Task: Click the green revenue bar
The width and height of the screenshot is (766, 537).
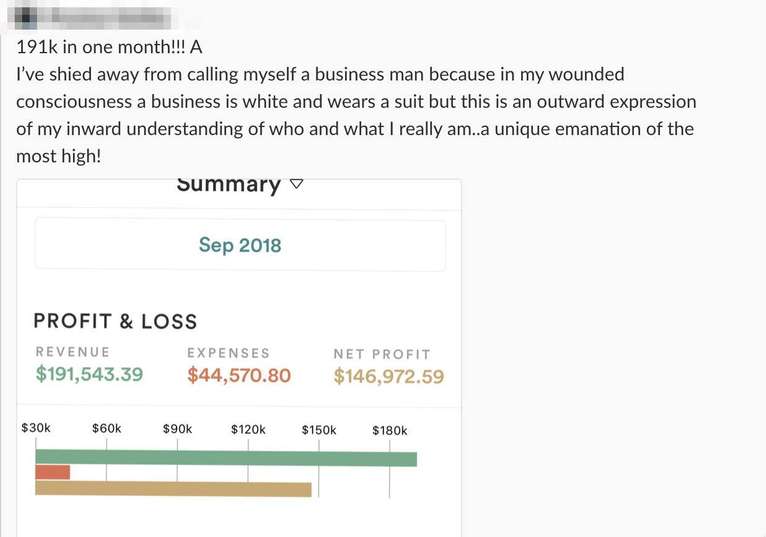Action: tap(226, 459)
